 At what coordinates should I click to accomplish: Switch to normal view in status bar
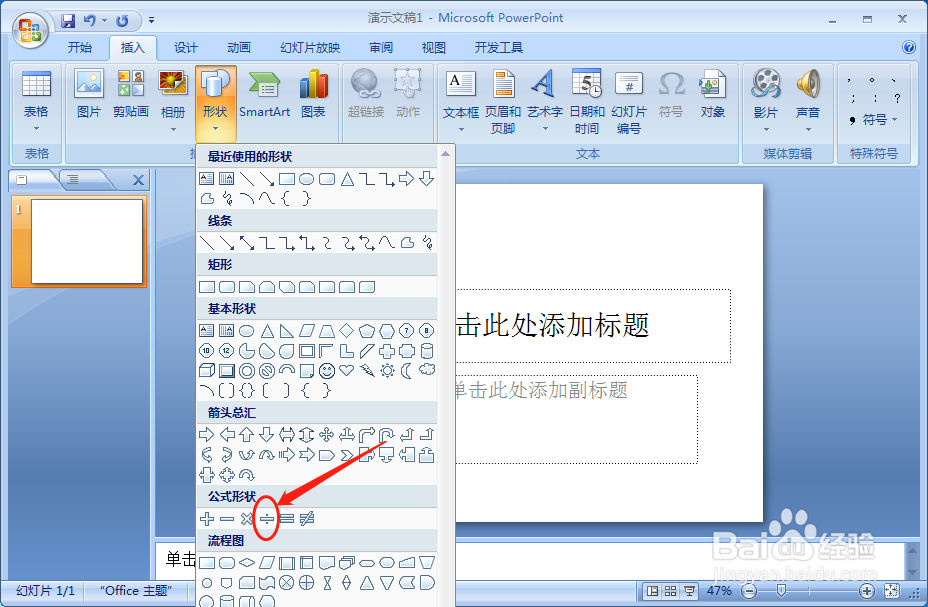point(652,591)
